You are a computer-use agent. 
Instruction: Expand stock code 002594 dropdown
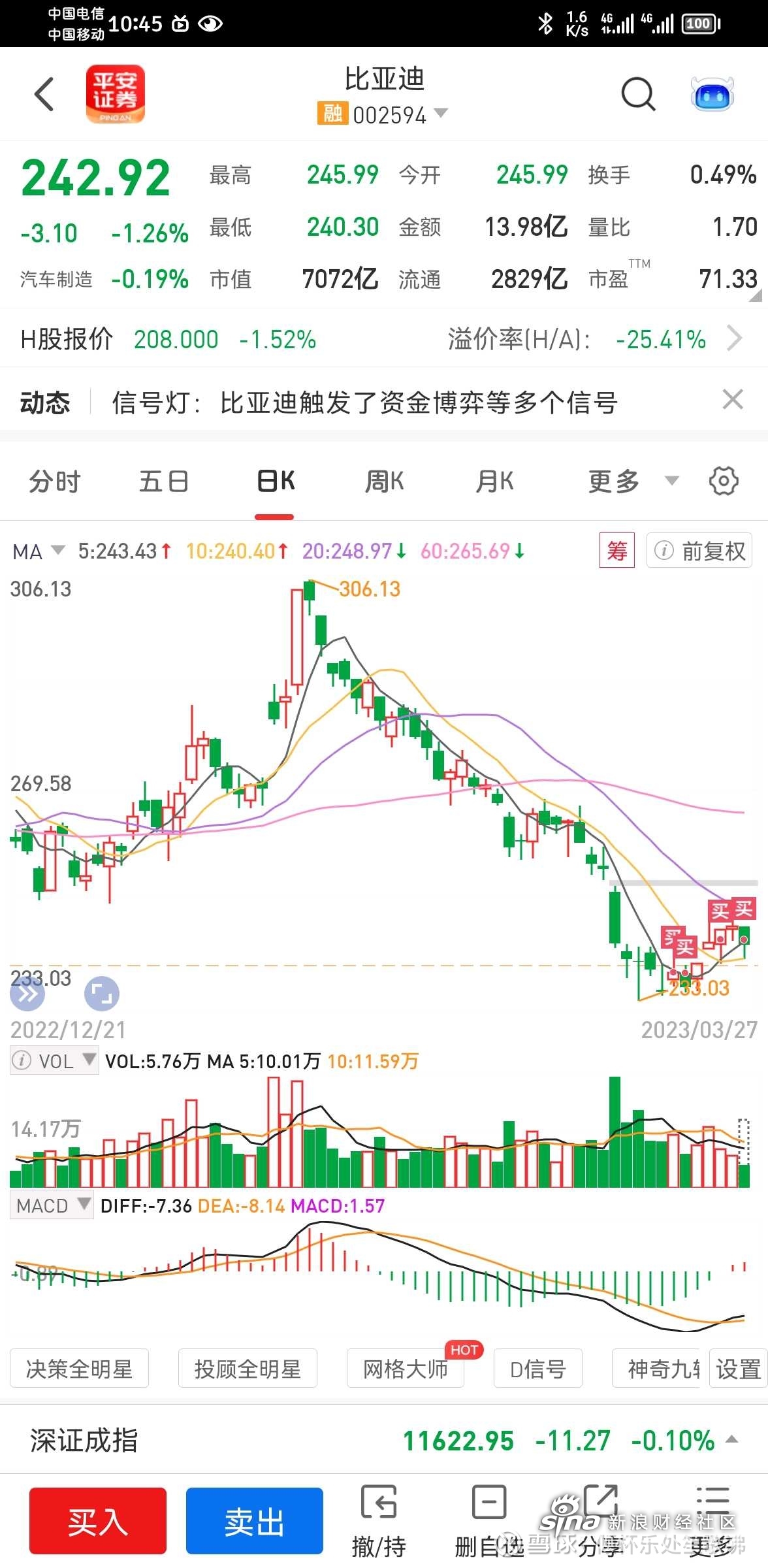point(441,113)
